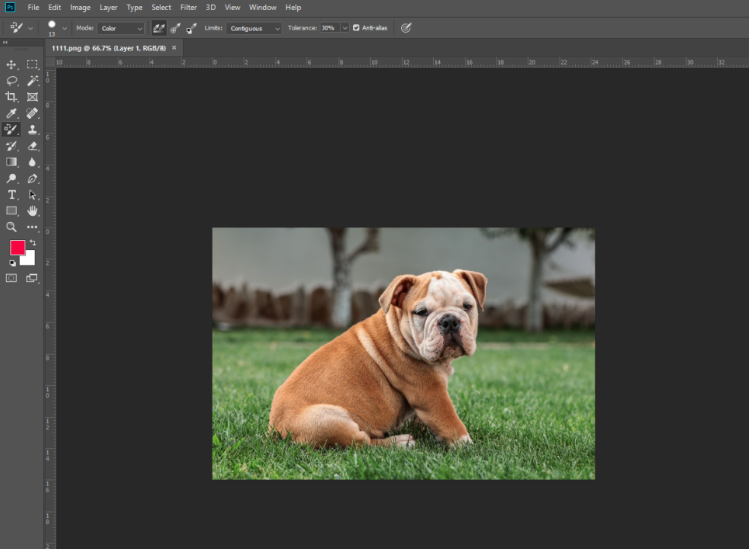The image size is (751, 549).
Task: Select the Color Replacement brush tool
Action: [x=11, y=129]
